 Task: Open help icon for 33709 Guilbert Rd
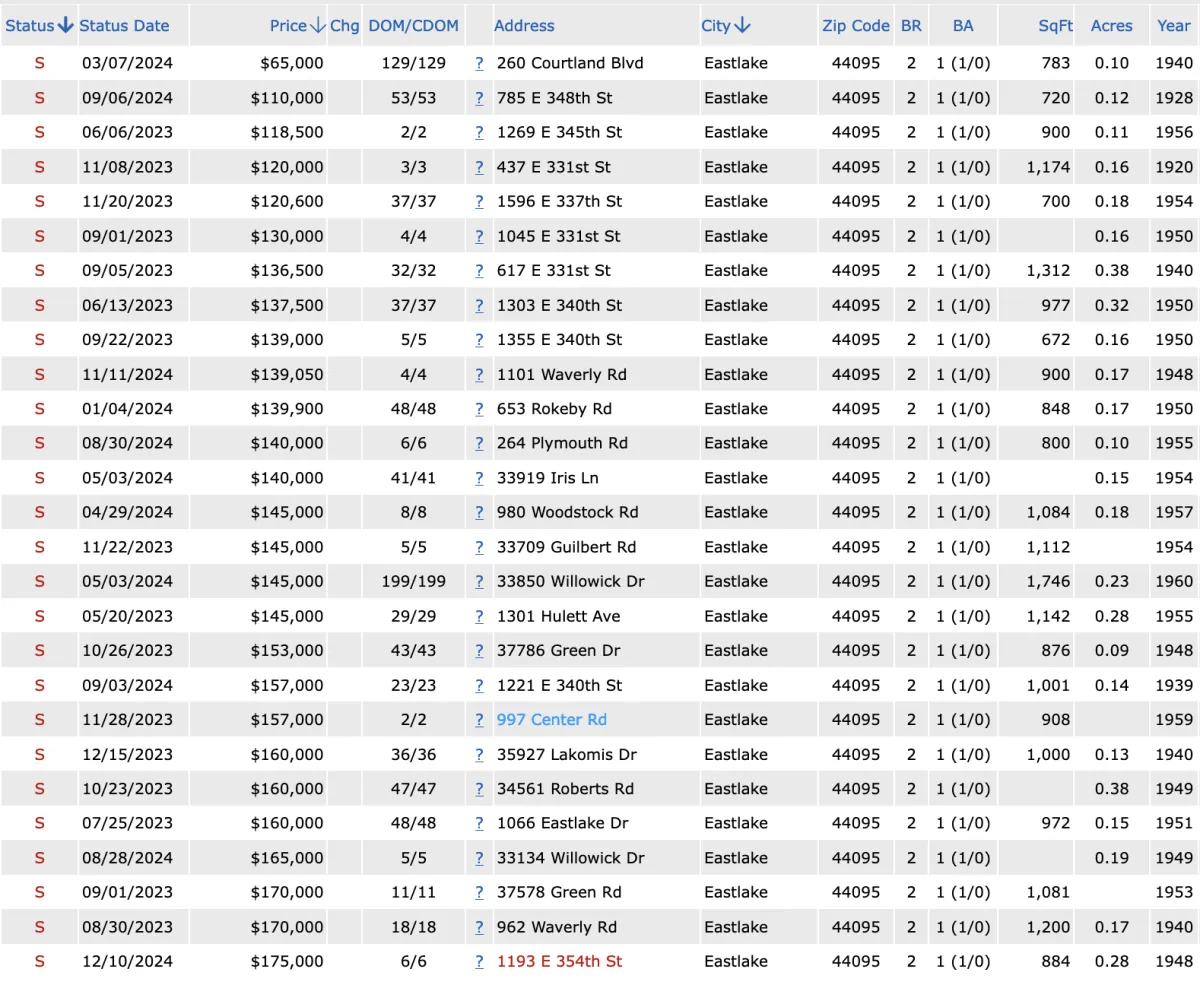(x=479, y=547)
